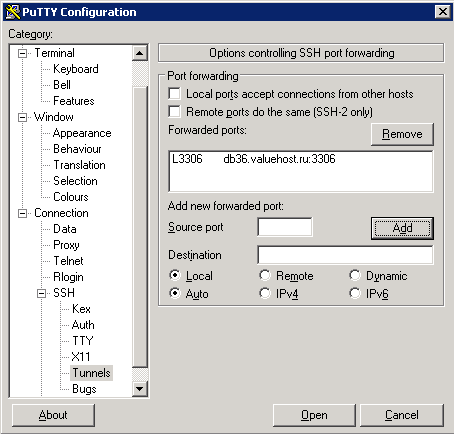Collapse the Window category node
This screenshot has width=454, height=434.
[x=22, y=117]
